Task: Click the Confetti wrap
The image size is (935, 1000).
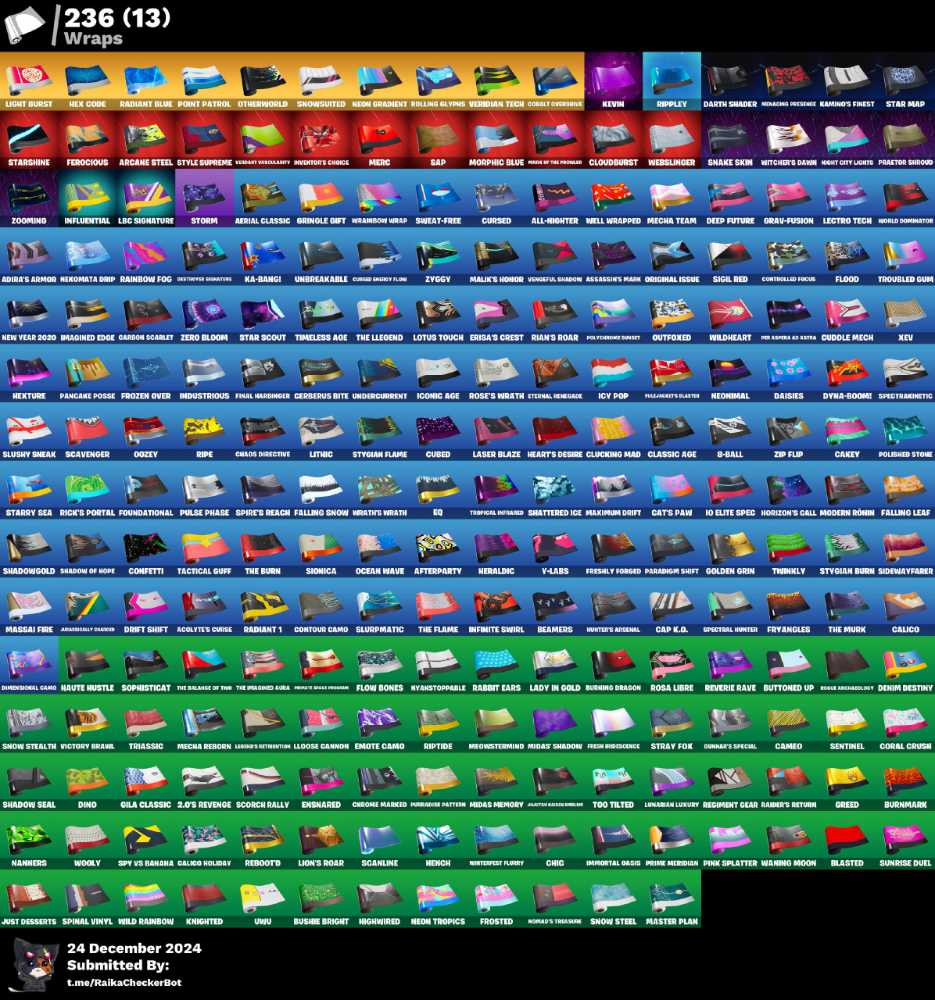Action: click(x=146, y=548)
